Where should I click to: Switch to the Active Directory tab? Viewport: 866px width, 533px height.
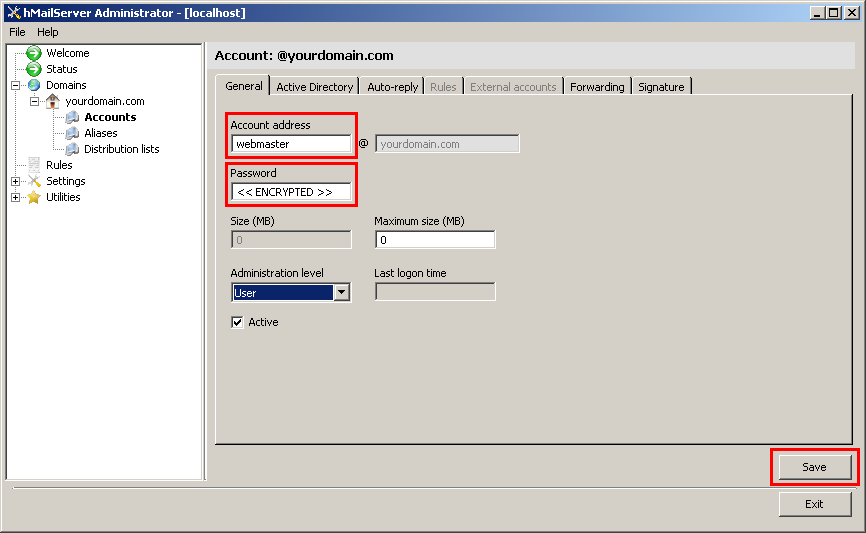(x=314, y=87)
